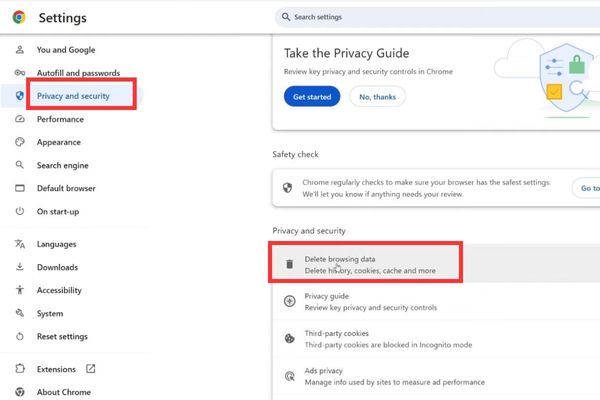Dismiss privacy guide with No, thanks

pos(377,96)
